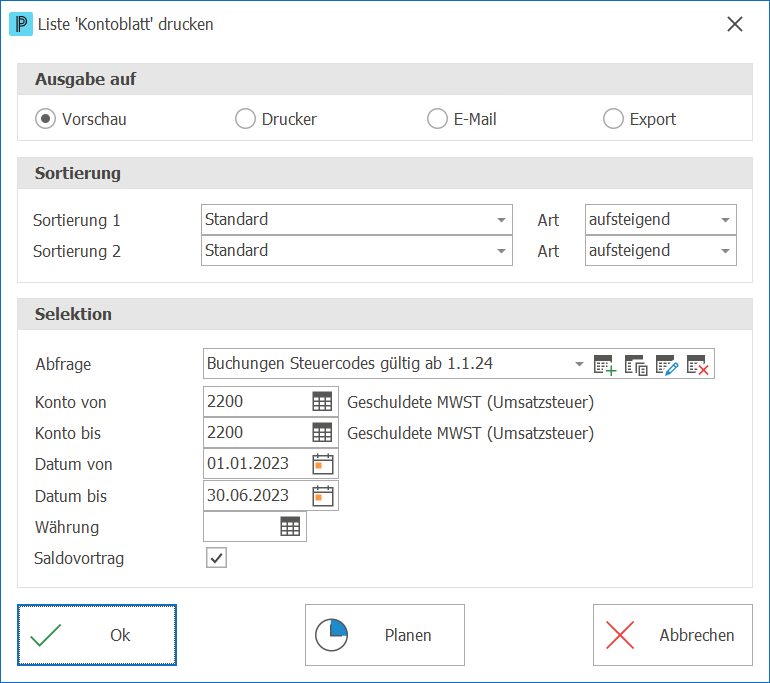Image resolution: width=770 pixels, height=683 pixels.
Task: Click the Sortierung section header
Action: [x=385, y=173]
